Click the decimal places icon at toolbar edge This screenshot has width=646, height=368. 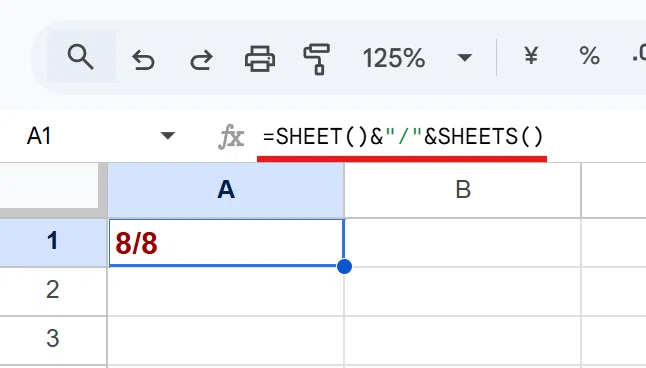click(639, 56)
